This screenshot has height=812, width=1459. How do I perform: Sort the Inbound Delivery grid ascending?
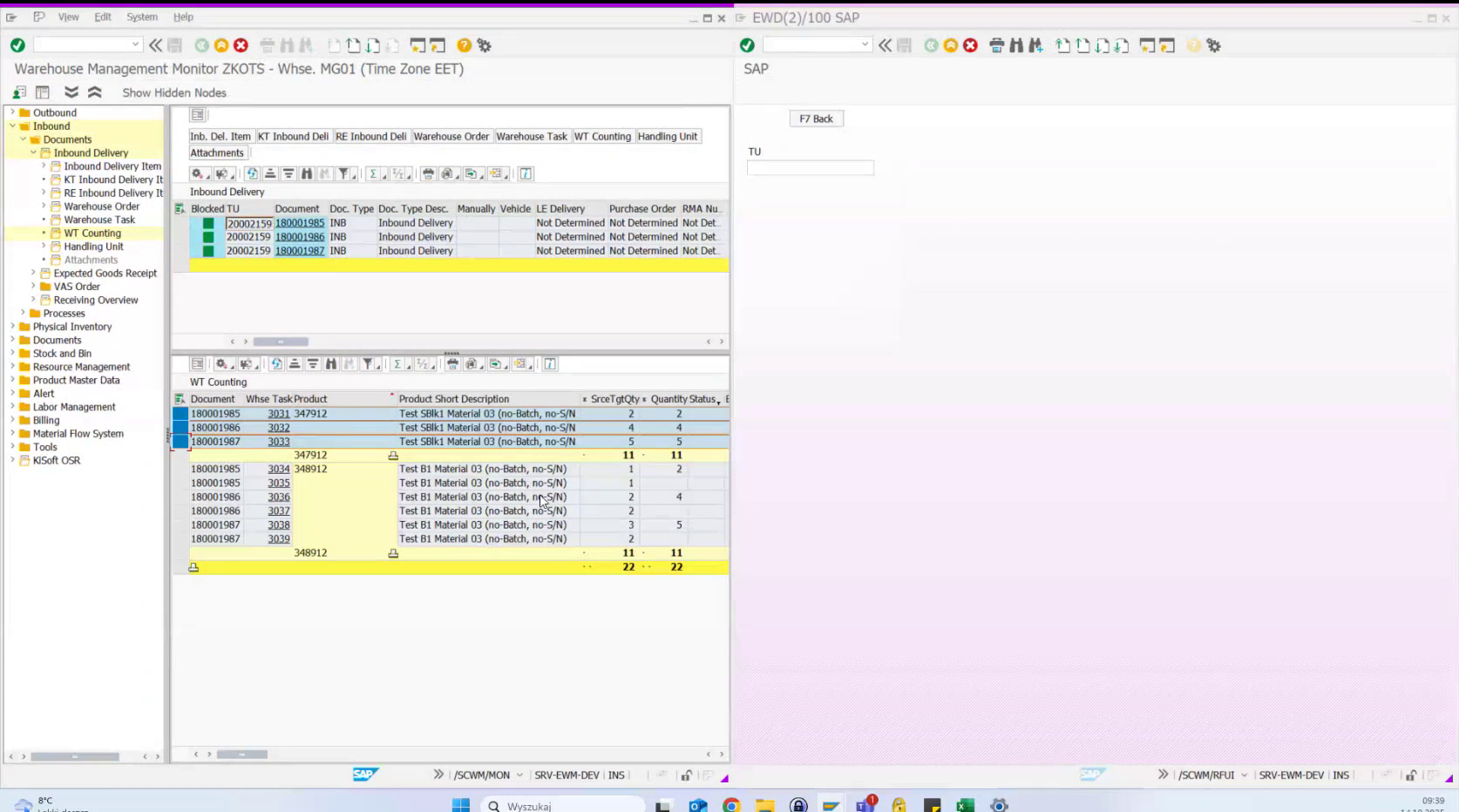click(x=270, y=173)
